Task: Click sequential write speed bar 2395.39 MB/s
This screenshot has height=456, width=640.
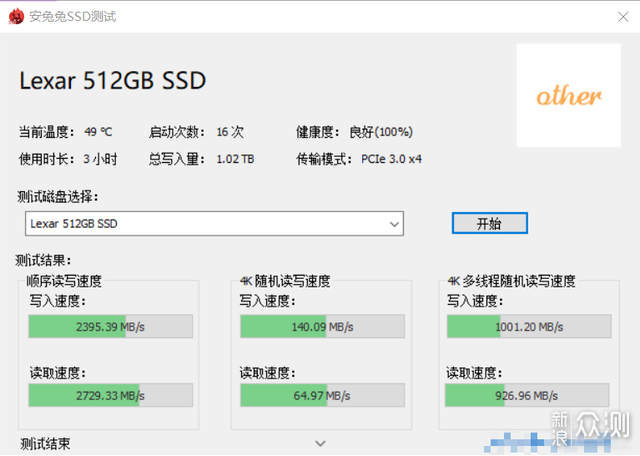Action: 111,327
